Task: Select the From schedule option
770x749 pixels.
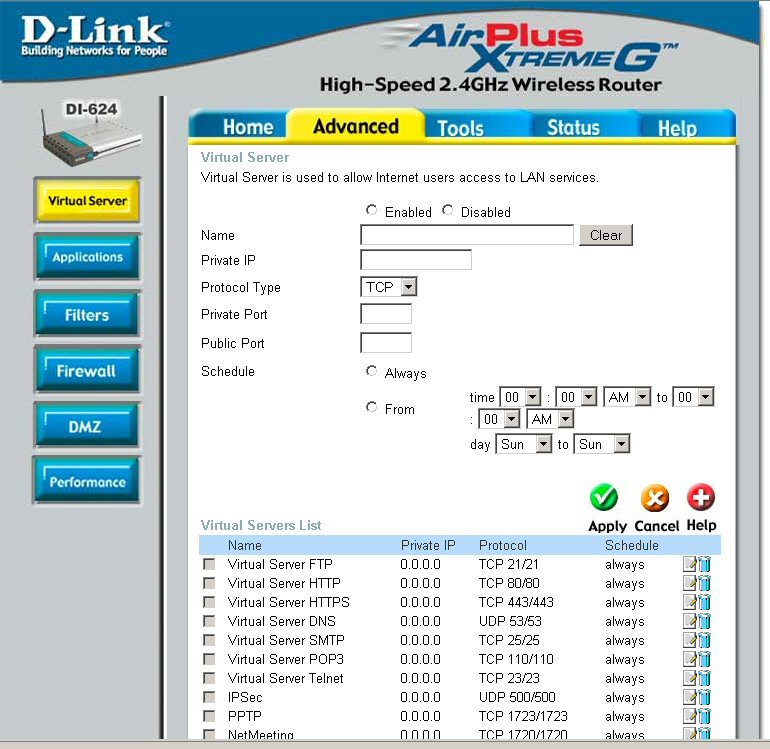Action: pos(371,407)
